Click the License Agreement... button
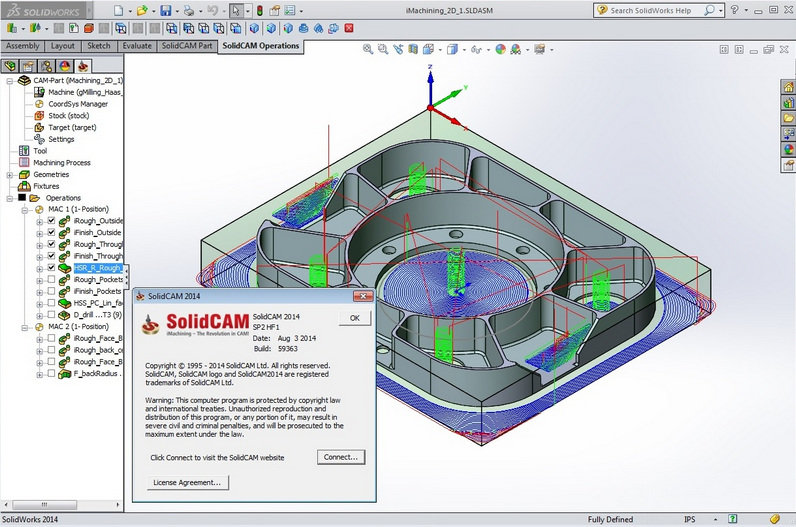796x527 pixels. (188, 482)
